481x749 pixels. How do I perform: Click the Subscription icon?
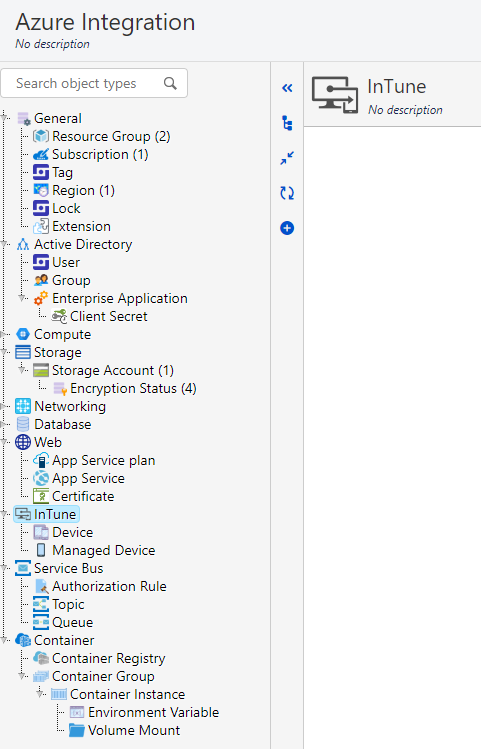[41, 154]
